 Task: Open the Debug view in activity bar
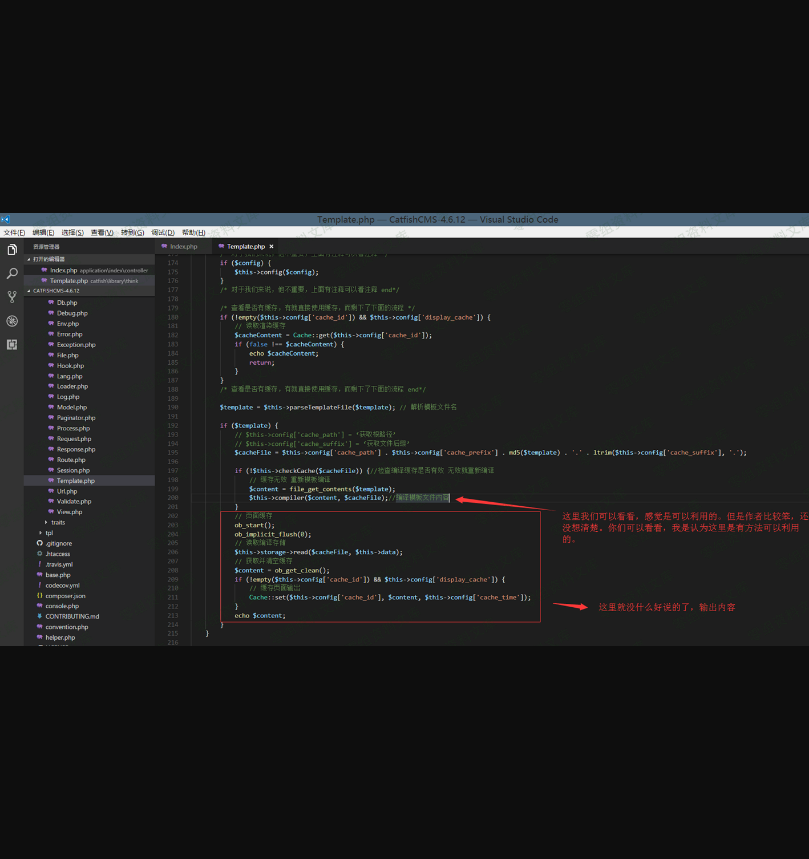coord(12,321)
